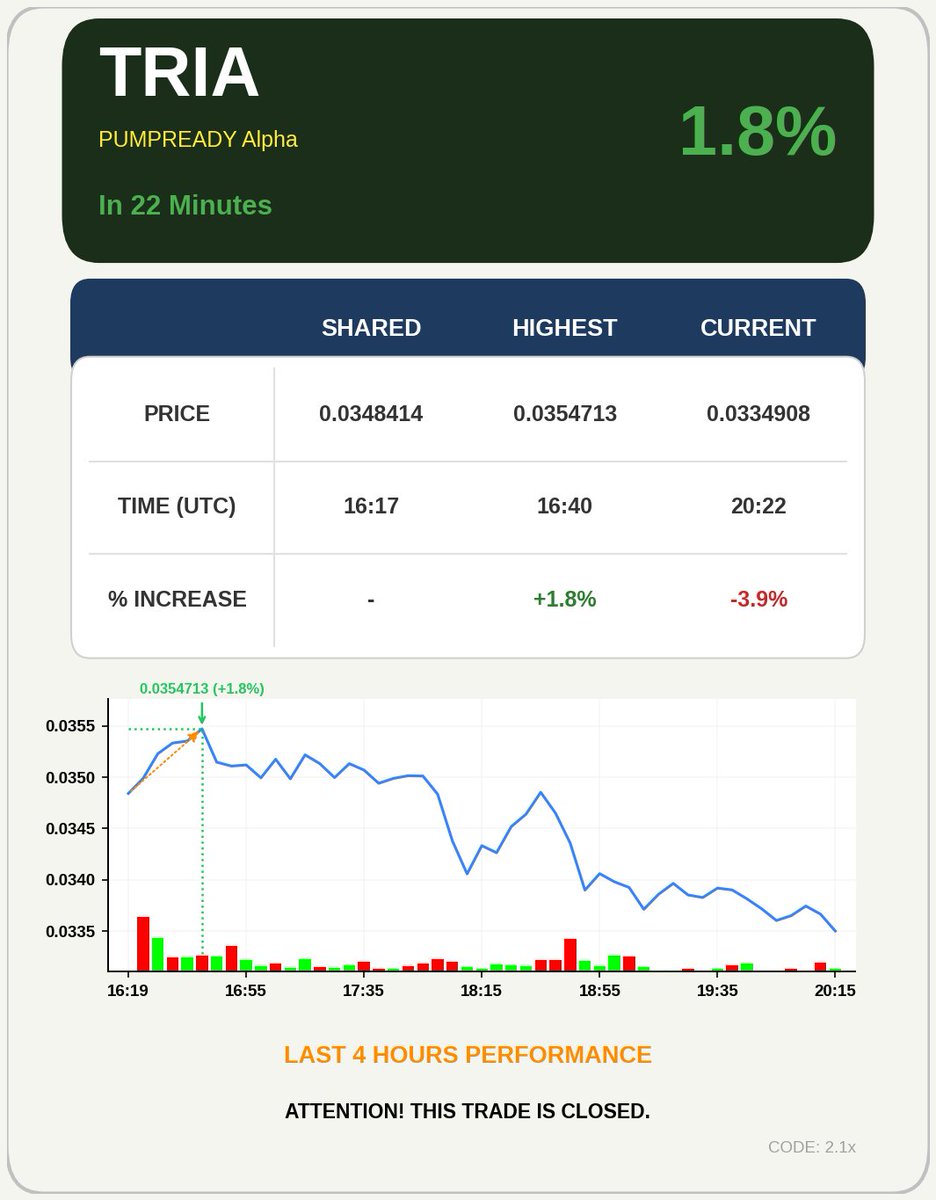Click the LAST 4 HOURS PERFORMANCE caption
The width and height of the screenshot is (936, 1200).
(468, 1055)
